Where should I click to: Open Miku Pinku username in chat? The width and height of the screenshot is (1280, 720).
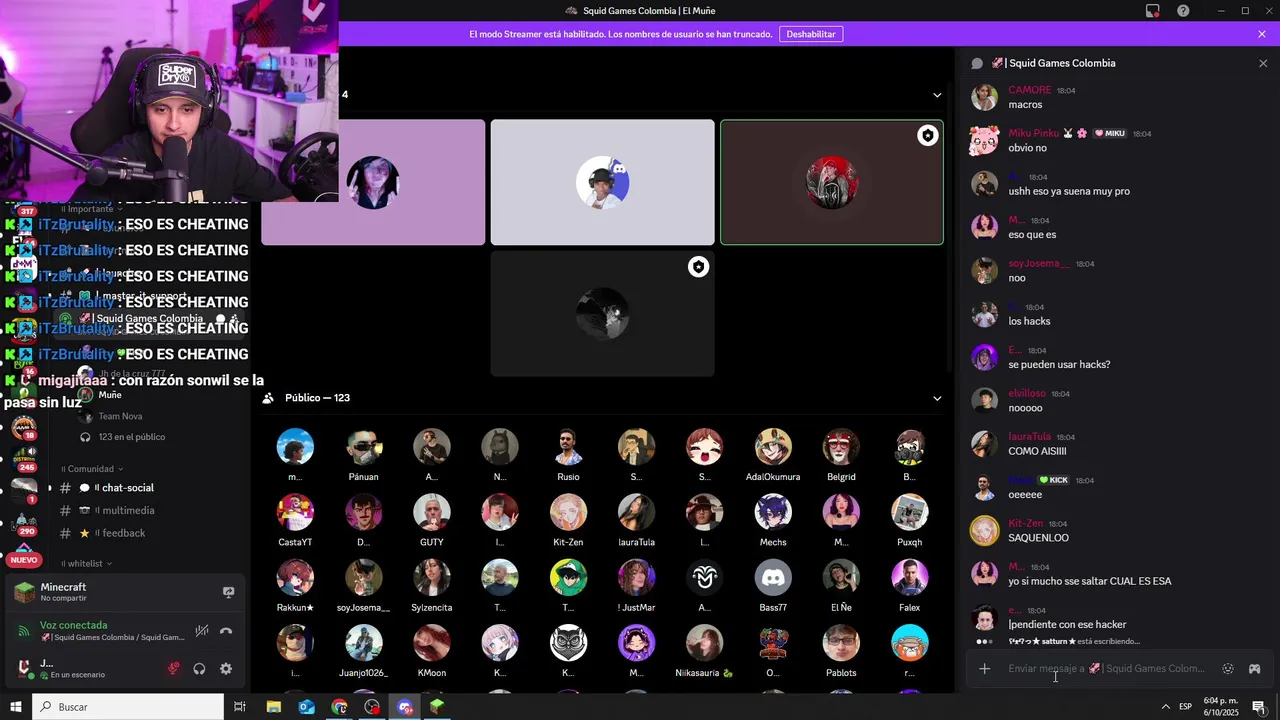(1034, 133)
